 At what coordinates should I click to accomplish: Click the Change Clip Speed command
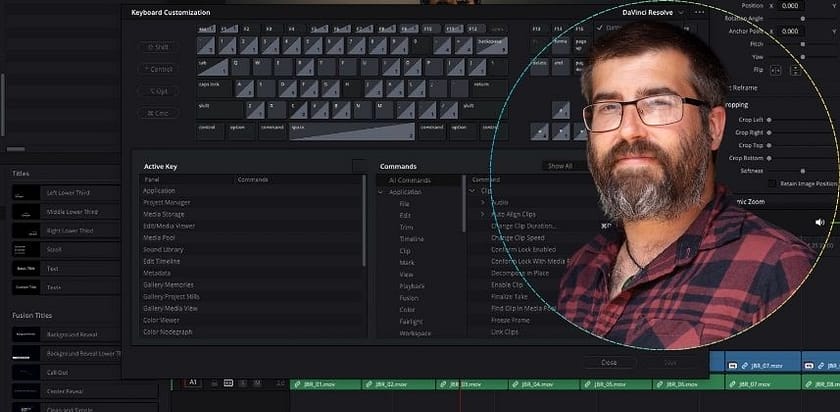point(518,238)
